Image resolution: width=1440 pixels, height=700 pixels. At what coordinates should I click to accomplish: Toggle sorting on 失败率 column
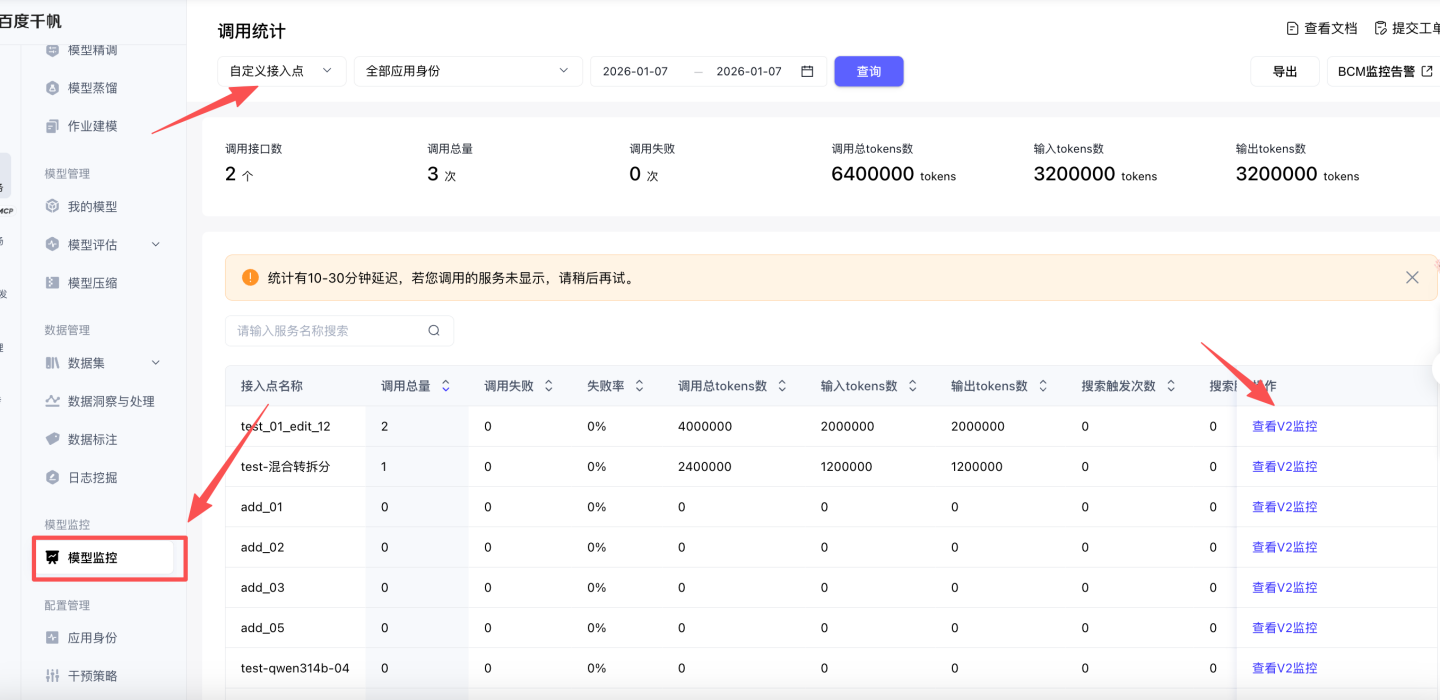click(x=640, y=386)
